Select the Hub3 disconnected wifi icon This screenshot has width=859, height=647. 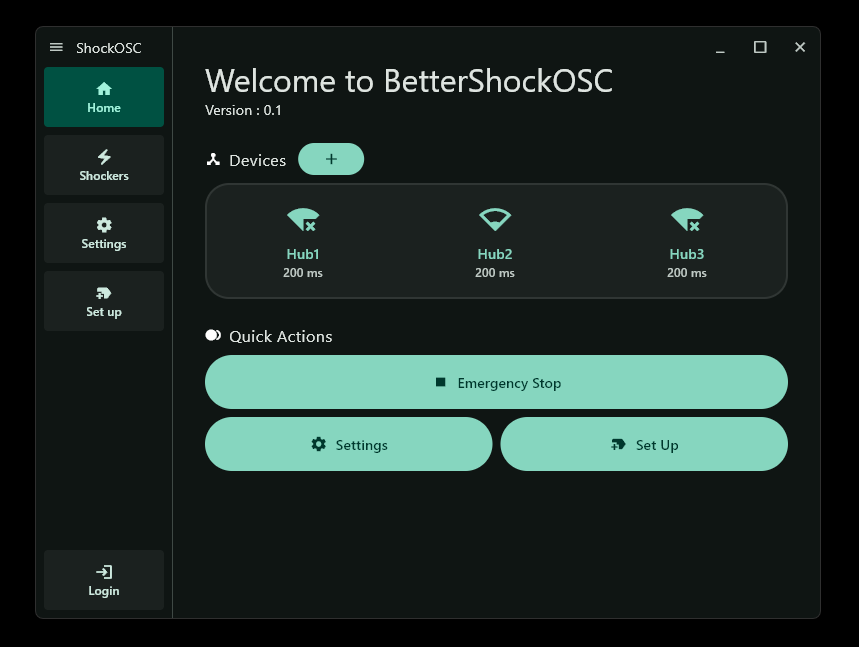point(687,220)
